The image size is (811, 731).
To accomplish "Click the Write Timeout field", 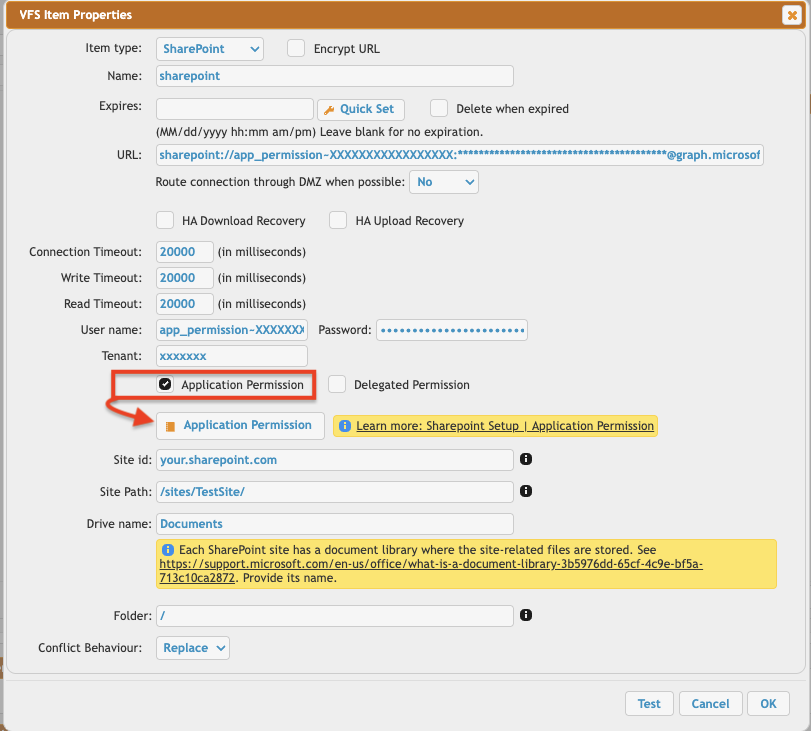I will pyautogui.click(x=185, y=278).
